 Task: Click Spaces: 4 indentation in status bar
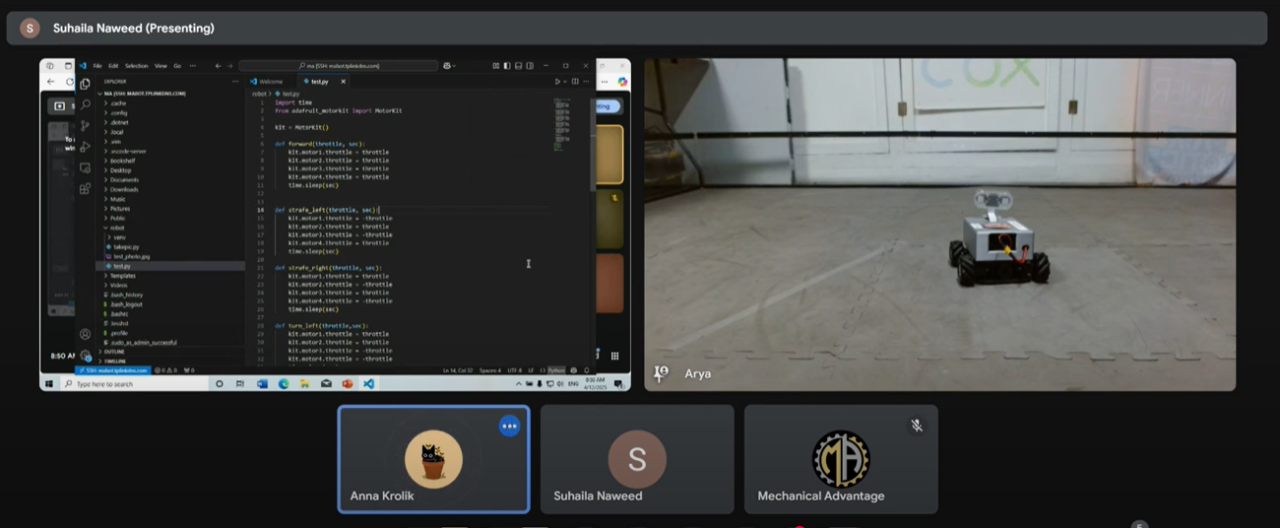coord(488,370)
